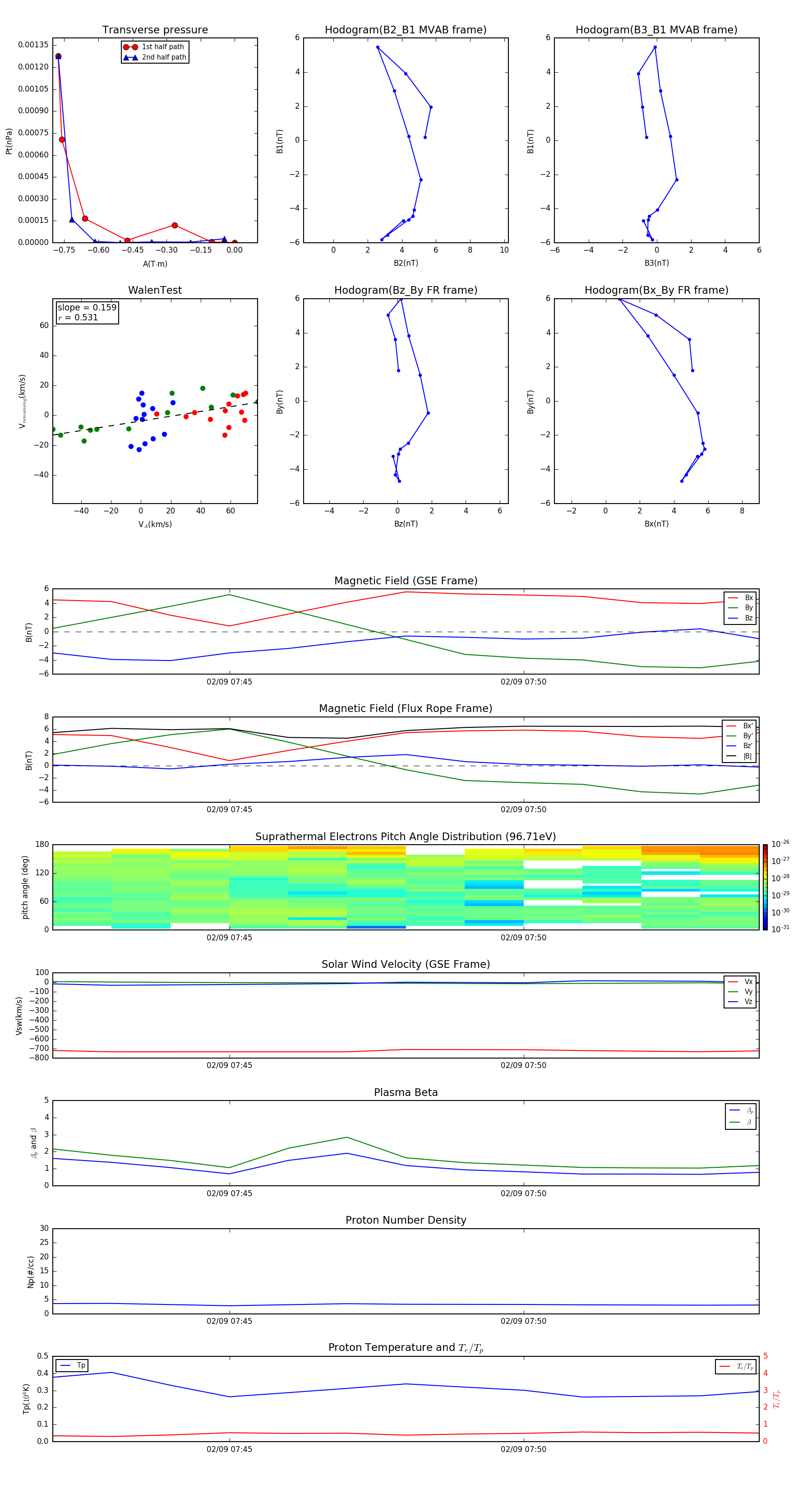Click the "WalenTest" plot title
The height and width of the screenshot is (1489, 812).
point(155,290)
